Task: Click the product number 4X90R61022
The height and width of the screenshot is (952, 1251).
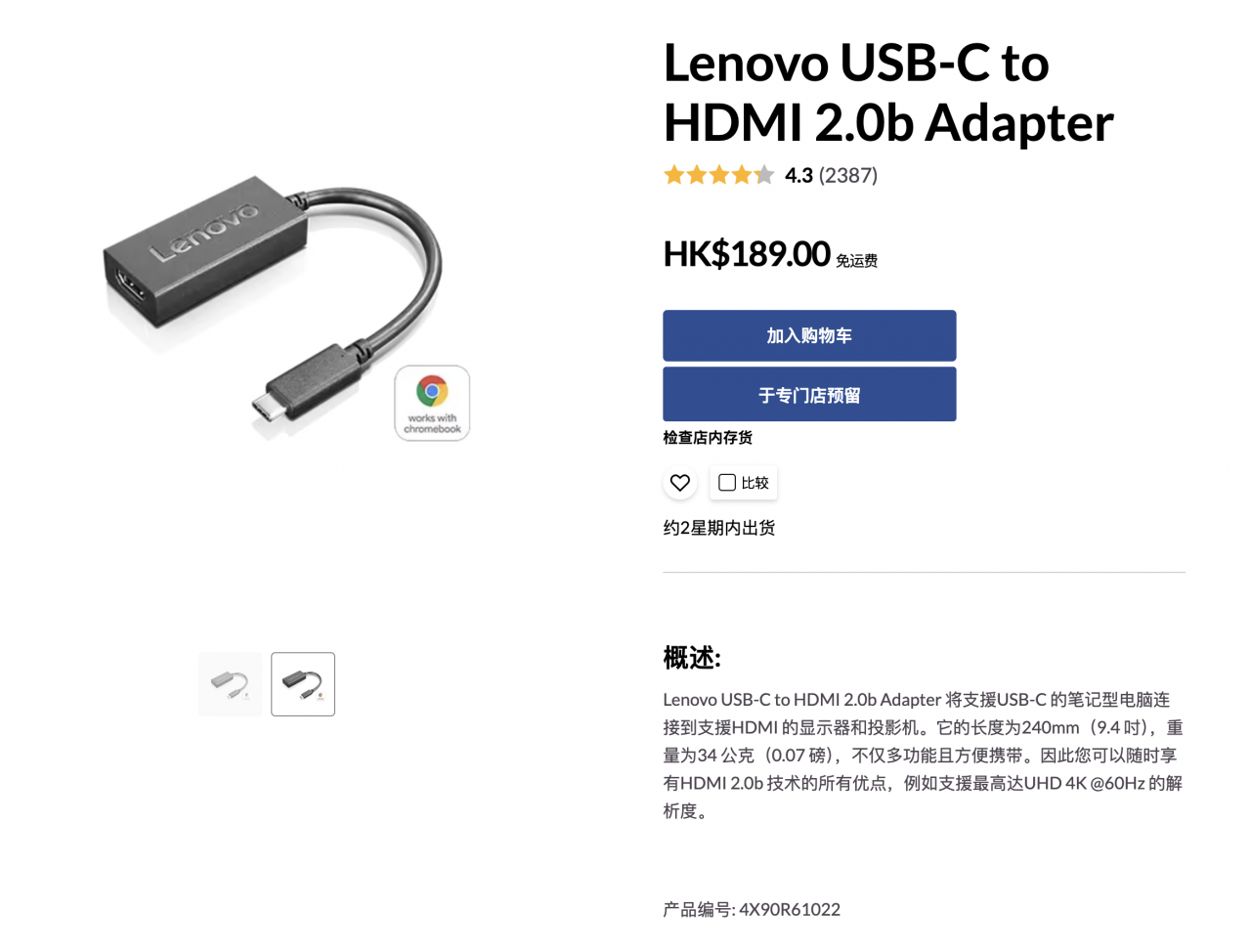Action: (790, 910)
